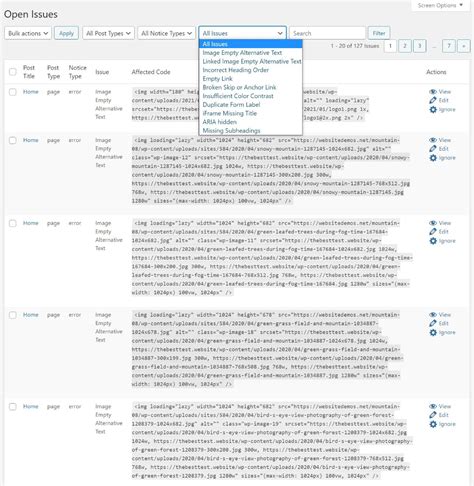This screenshot has width=474, height=486.
Task: Click the Notice Type column header
Action: (x=77, y=72)
